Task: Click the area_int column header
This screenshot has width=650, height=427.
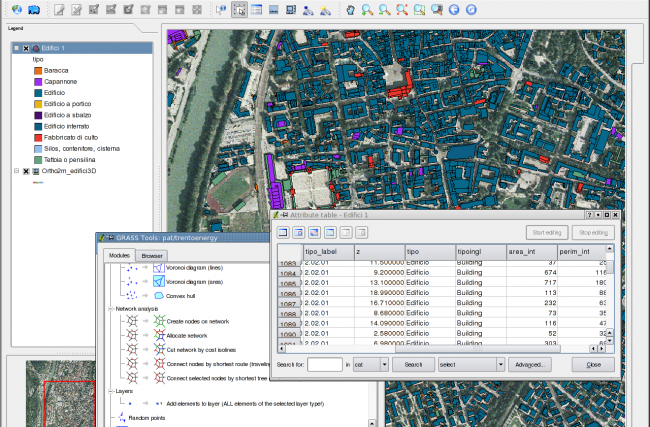Action: coord(531,252)
